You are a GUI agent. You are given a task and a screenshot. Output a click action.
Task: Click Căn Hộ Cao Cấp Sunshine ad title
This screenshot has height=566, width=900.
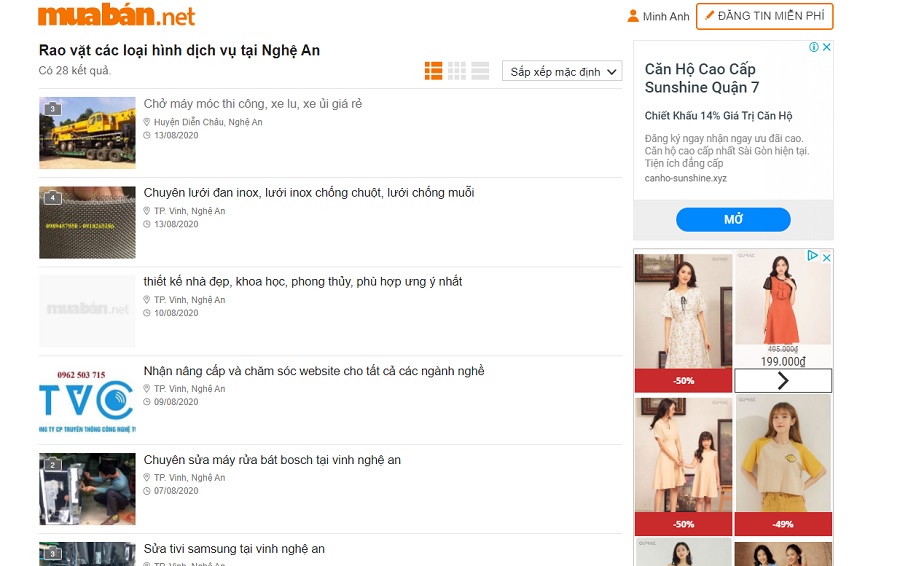pos(701,78)
